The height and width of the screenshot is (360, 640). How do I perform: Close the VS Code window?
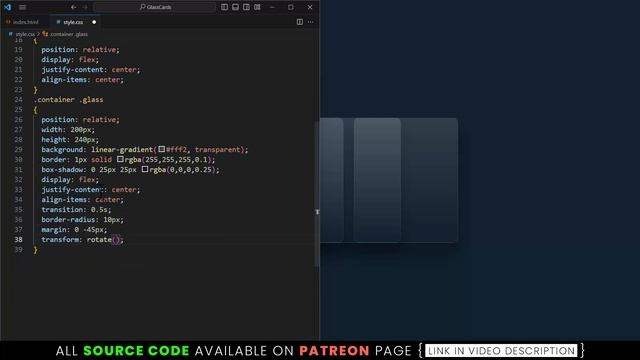tap(310, 7)
